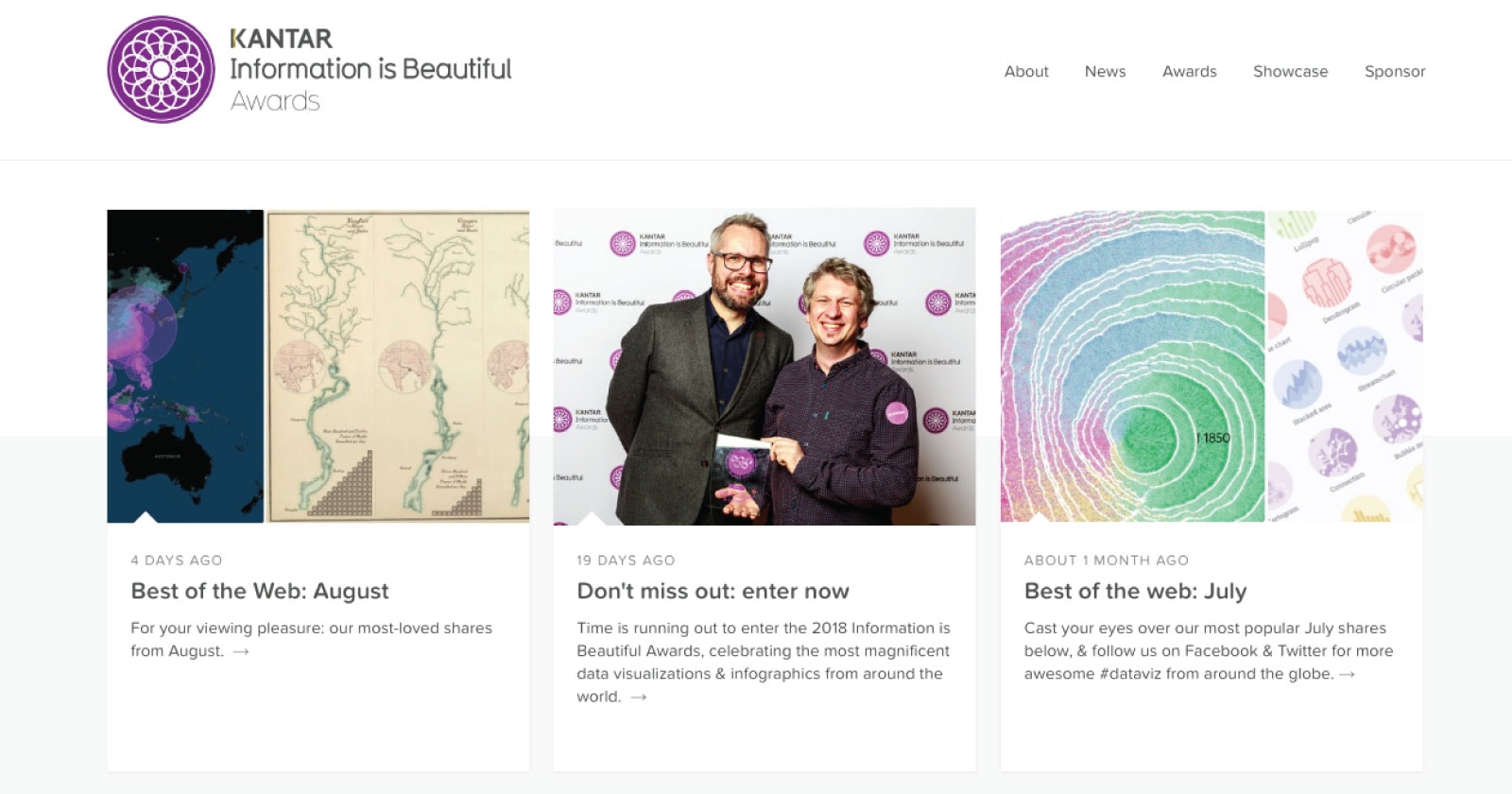Open the 'Best of the web: July' article
The height and width of the screenshot is (794, 1512).
click(x=1134, y=592)
